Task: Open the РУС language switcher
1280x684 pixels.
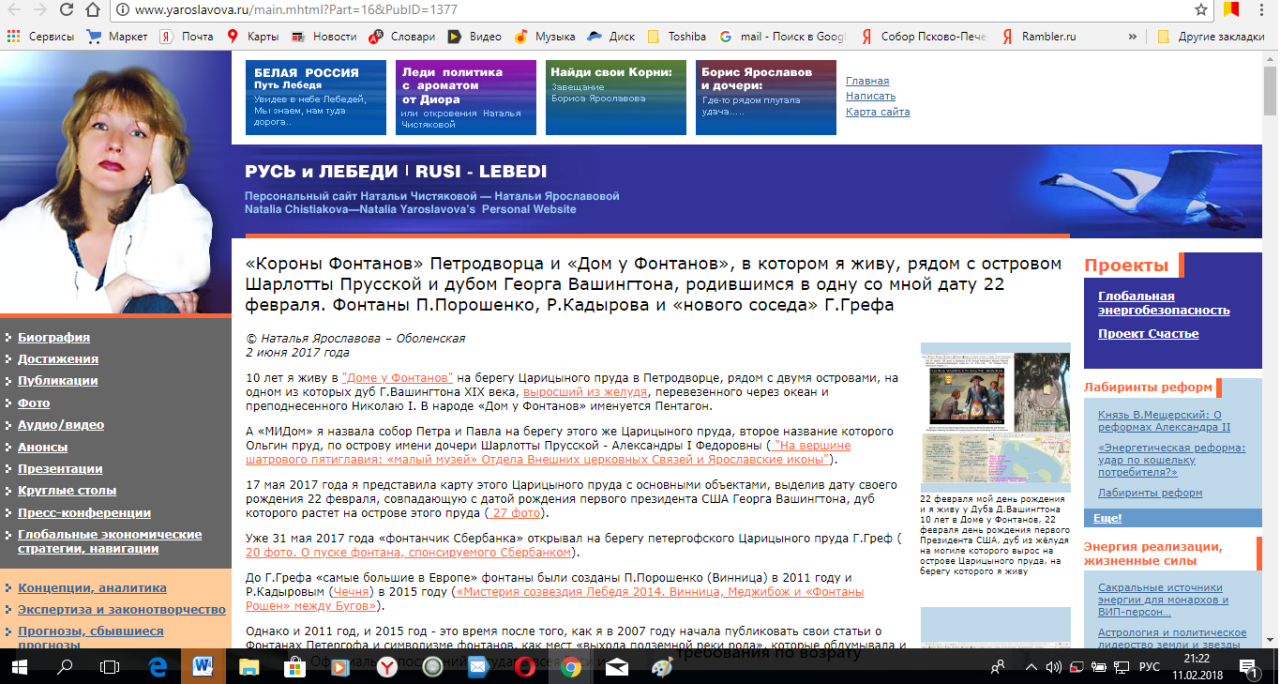Action: (x=1150, y=666)
